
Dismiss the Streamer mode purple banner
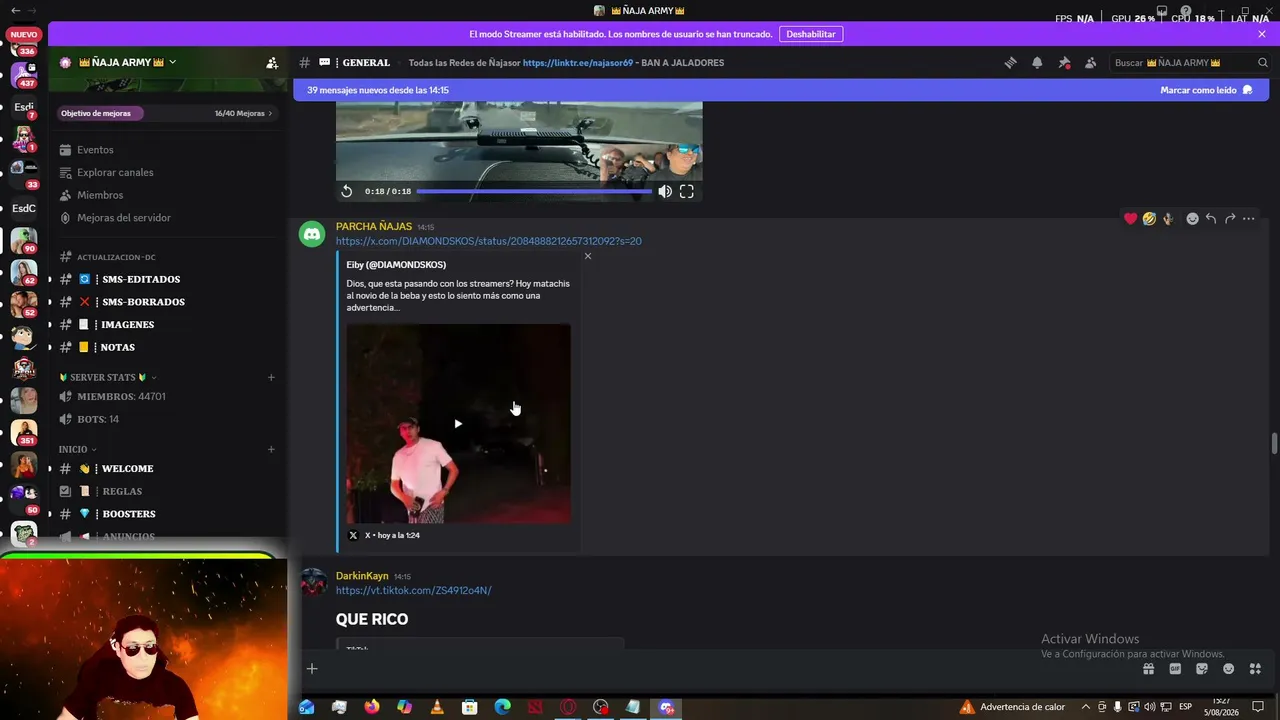tap(1262, 34)
